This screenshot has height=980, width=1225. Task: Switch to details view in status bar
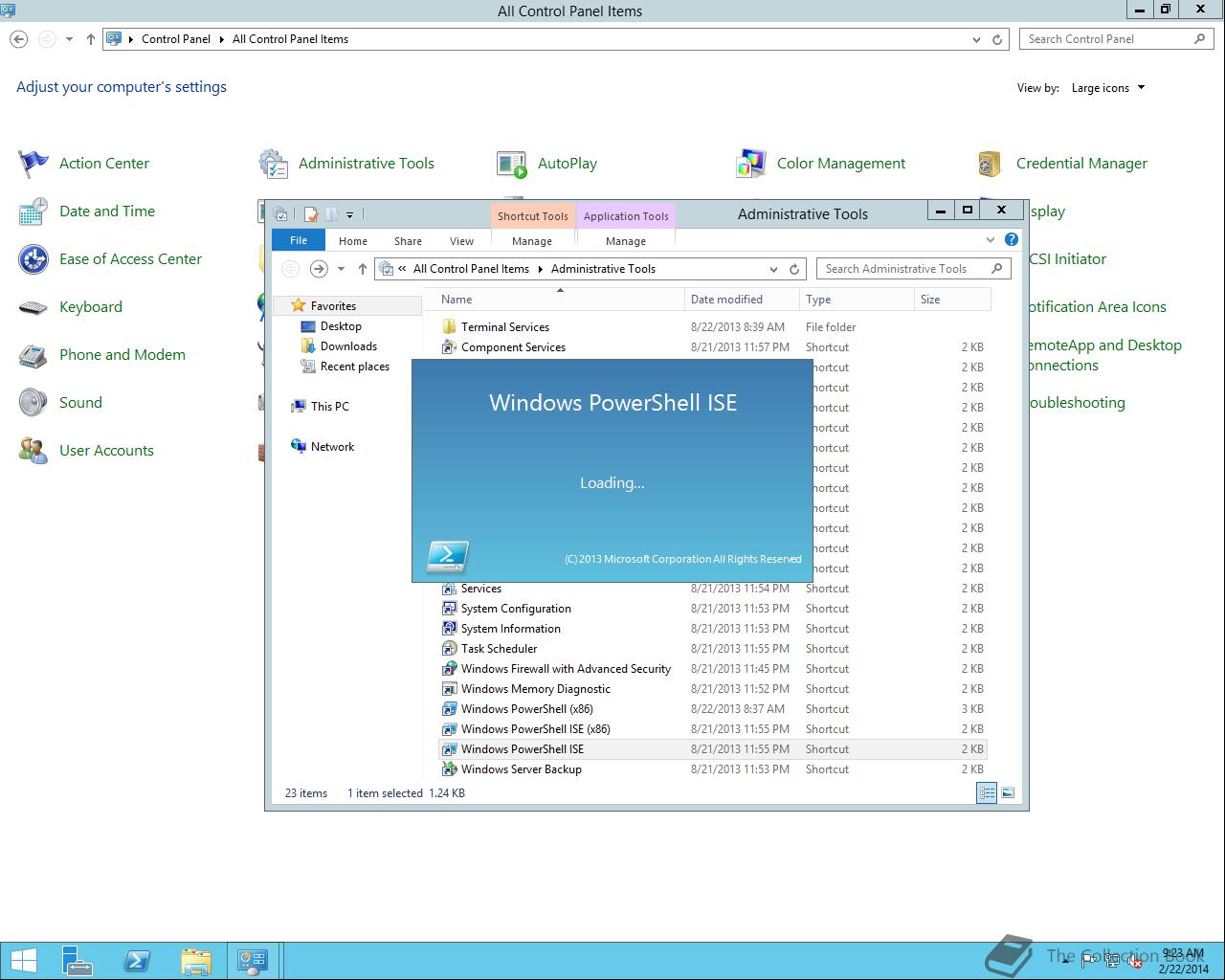(987, 792)
